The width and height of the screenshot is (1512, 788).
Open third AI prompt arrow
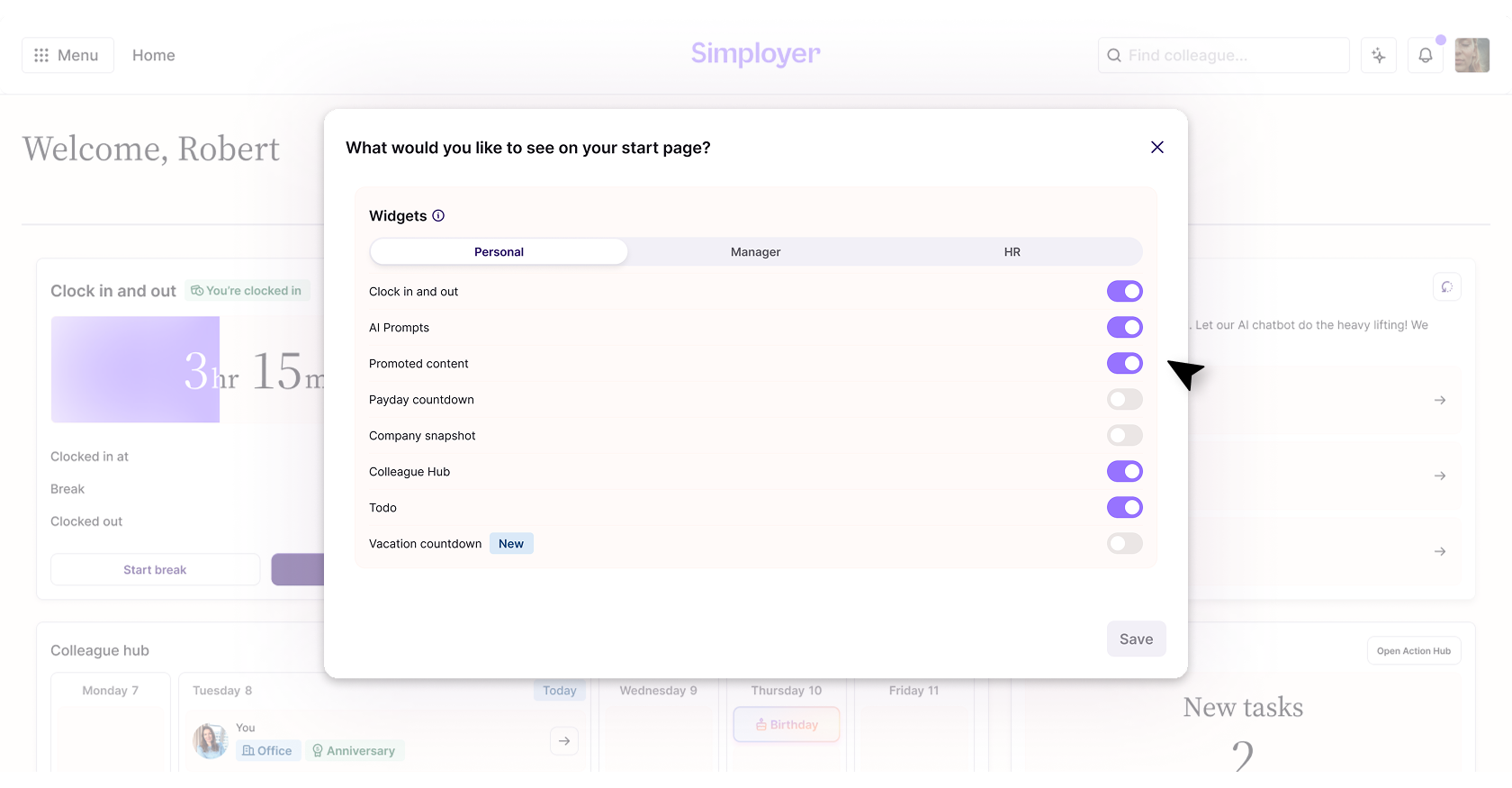tap(1440, 551)
